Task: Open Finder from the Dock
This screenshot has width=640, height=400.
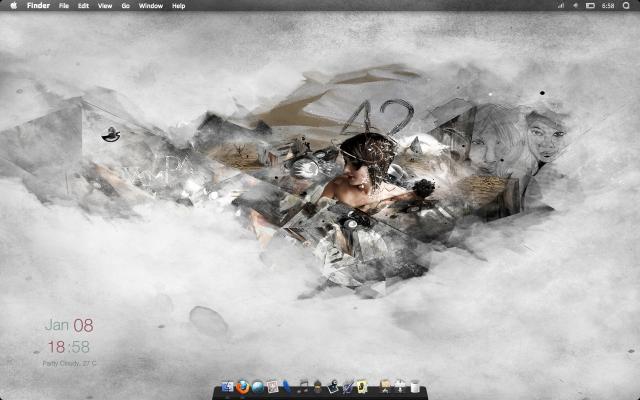Action: (x=227, y=387)
